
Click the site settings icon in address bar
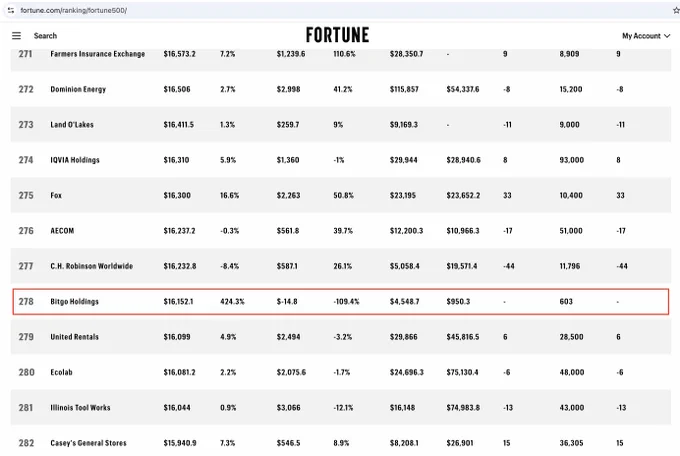11,10
